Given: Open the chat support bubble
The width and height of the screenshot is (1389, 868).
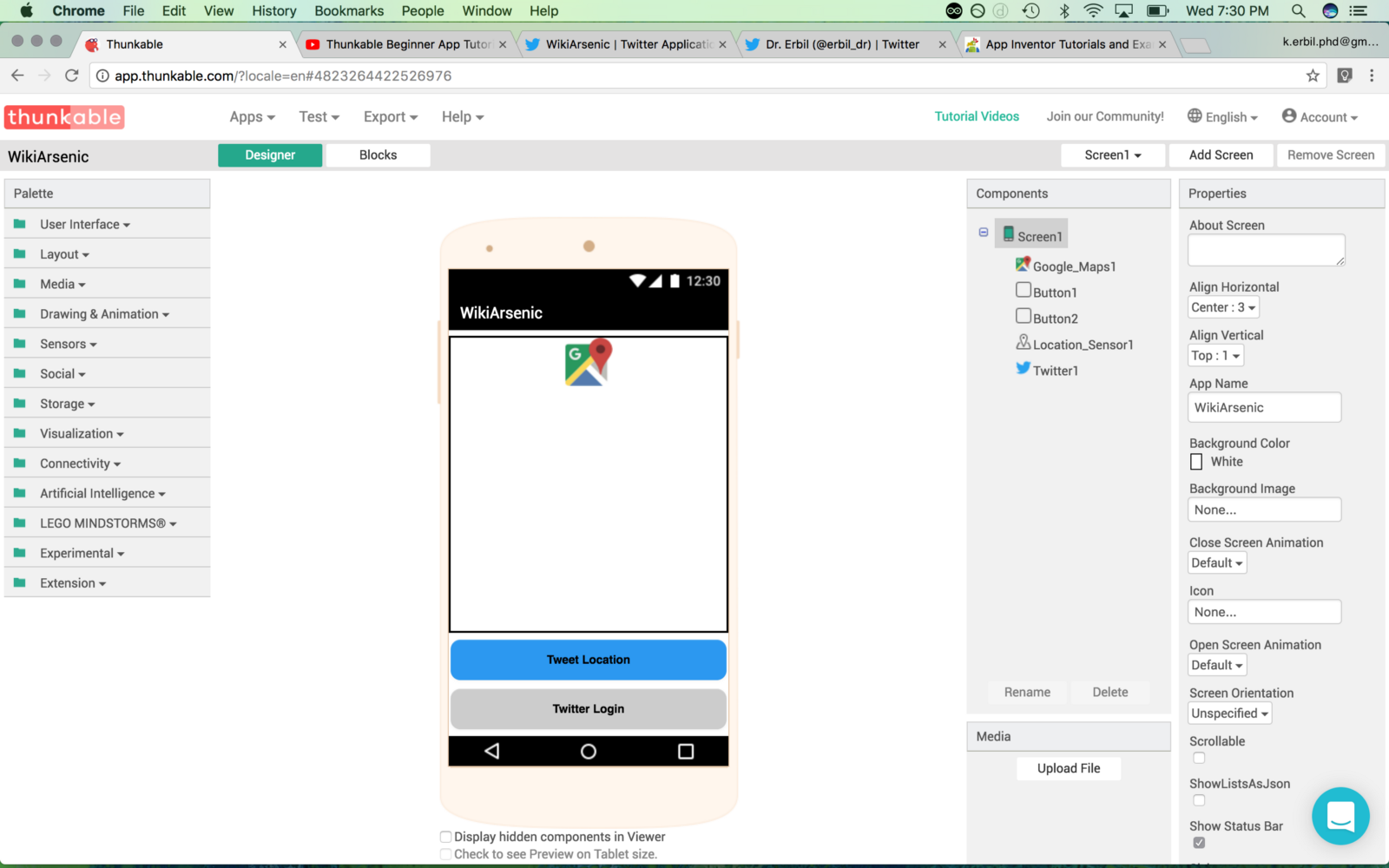Looking at the screenshot, I should [1340, 816].
